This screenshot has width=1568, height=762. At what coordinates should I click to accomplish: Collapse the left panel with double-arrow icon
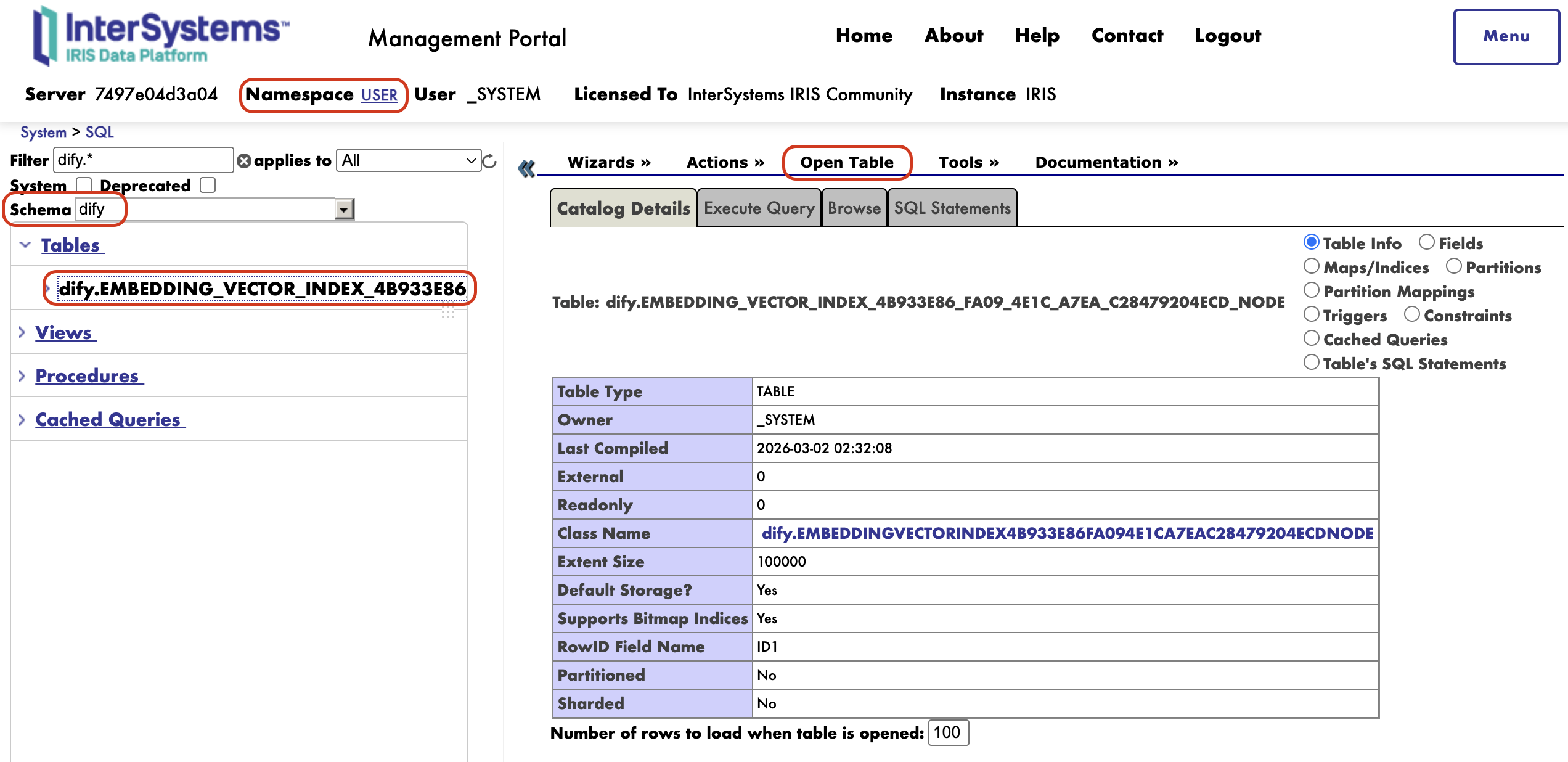[x=526, y=168]
